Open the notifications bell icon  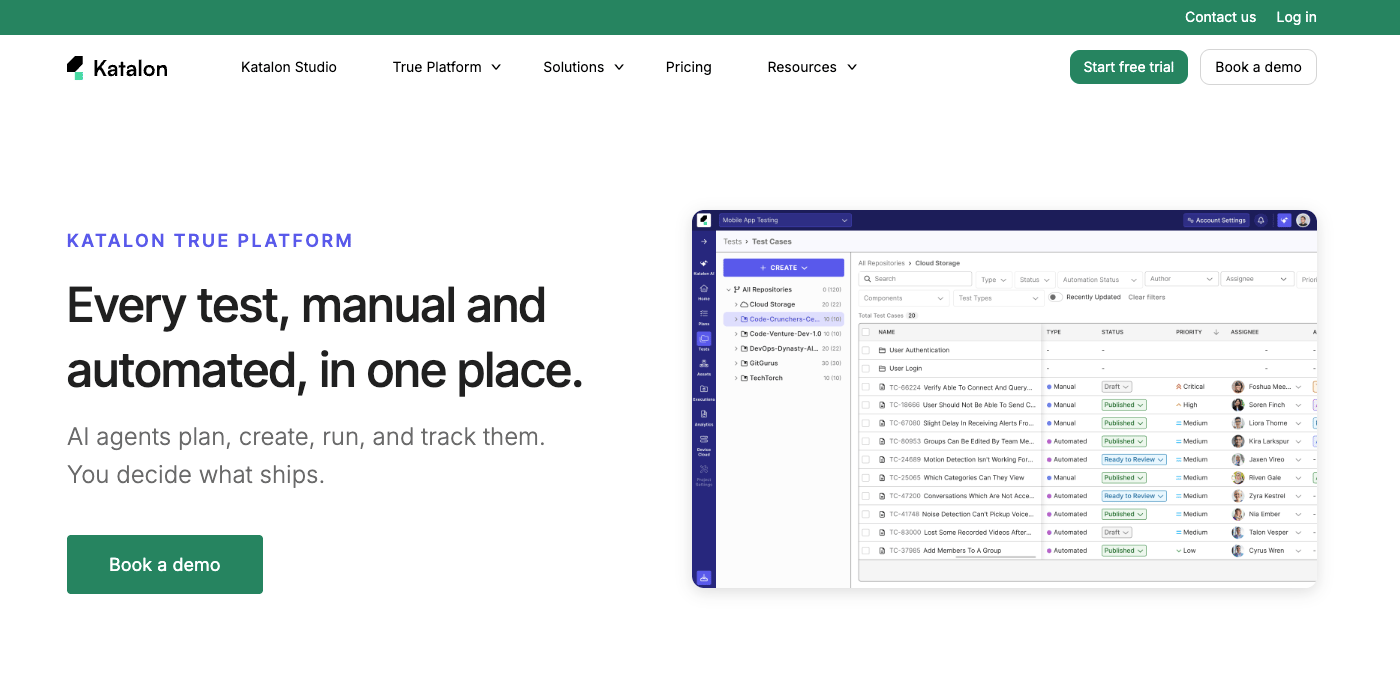click(x=1261, y=220)
